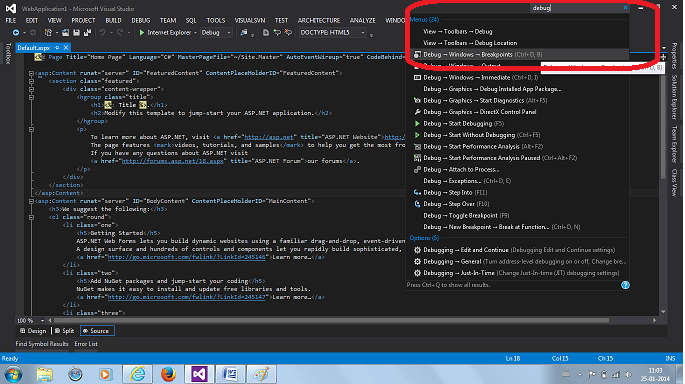This screenshot has height=384, width=685.
Task: Open the Find Symbol Results tab
Action: (x=42, y=344)
